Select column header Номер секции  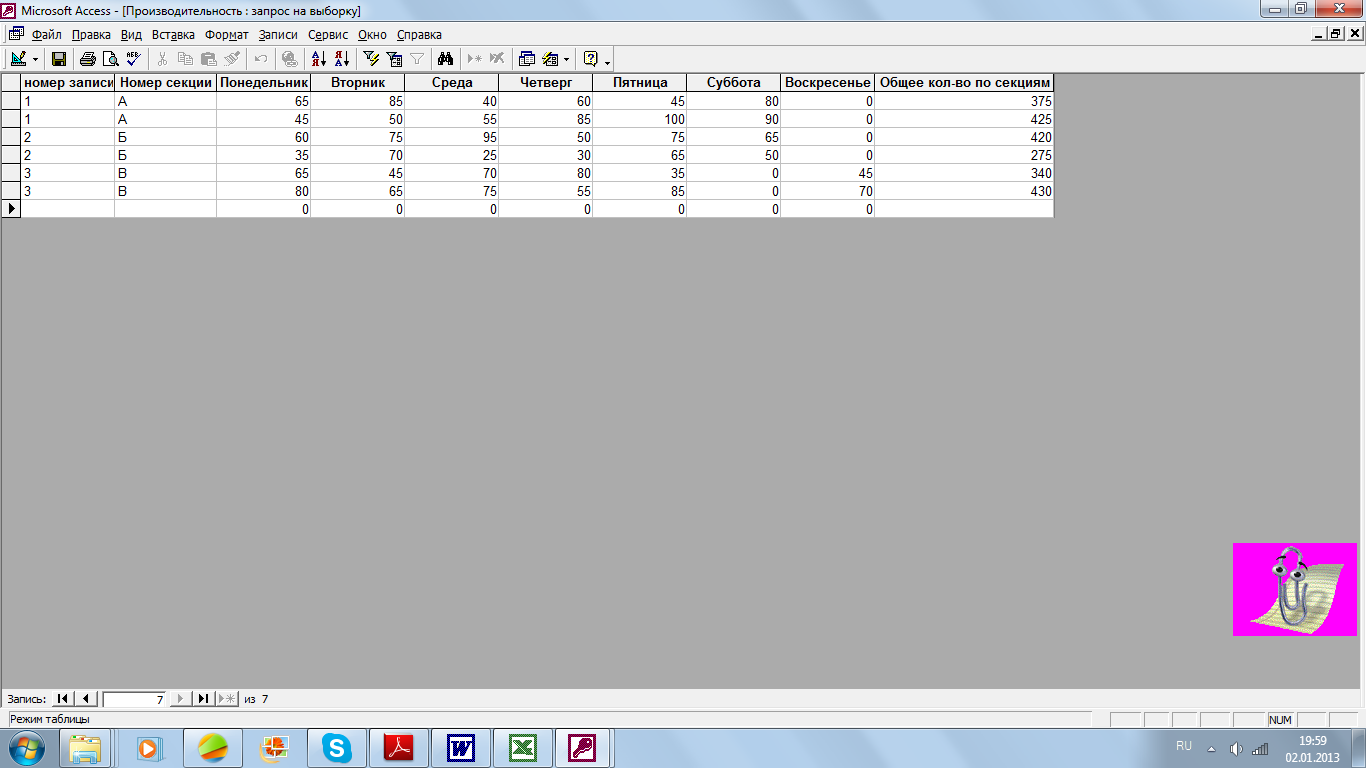[x=166, y=83]
